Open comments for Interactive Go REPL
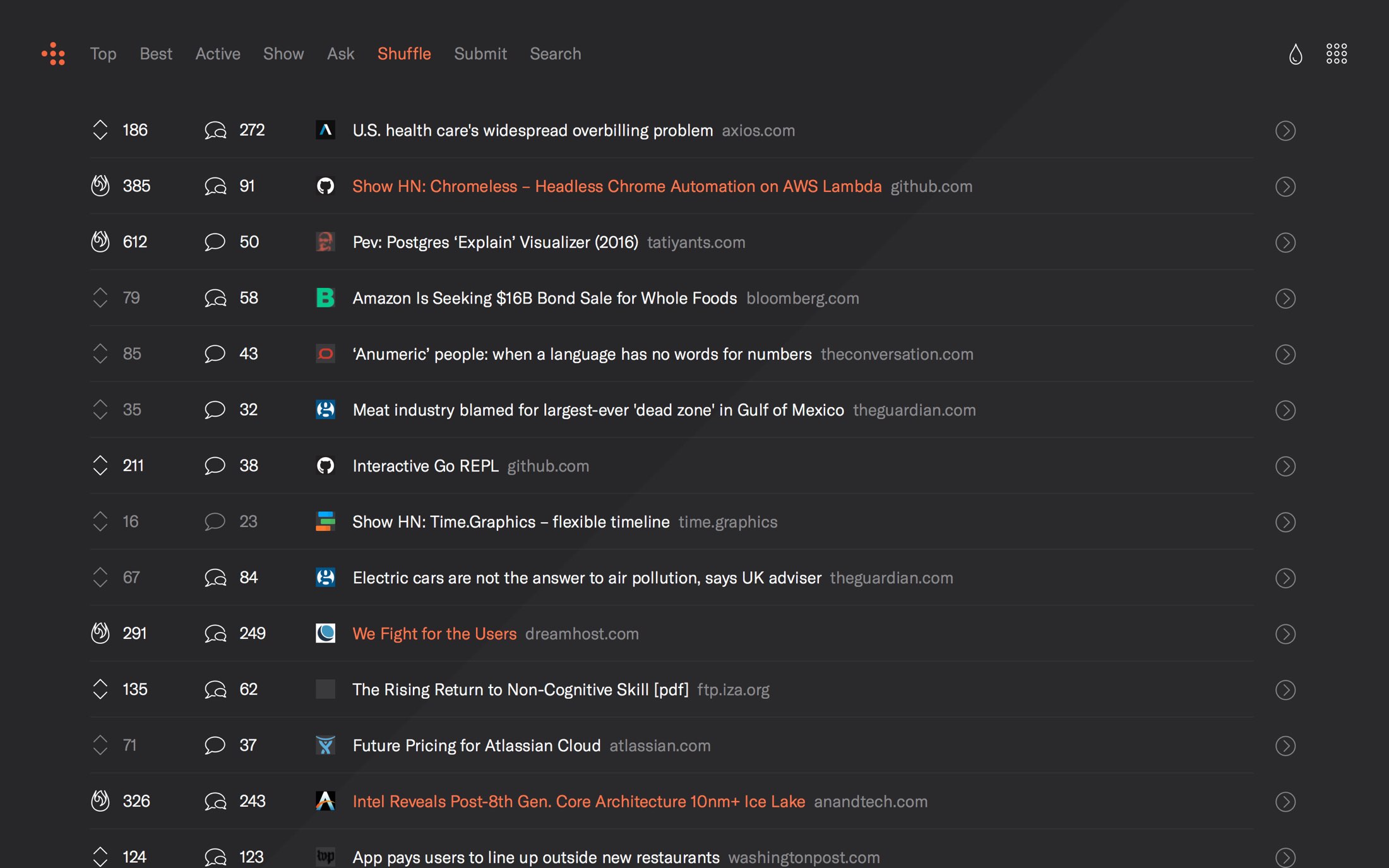 pos(215,465)
